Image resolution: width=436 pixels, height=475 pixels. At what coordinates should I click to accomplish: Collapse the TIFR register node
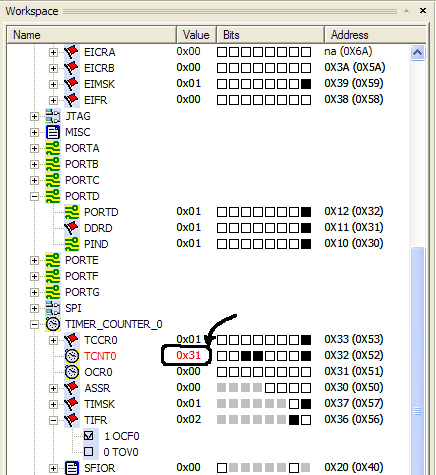point(53,420)
